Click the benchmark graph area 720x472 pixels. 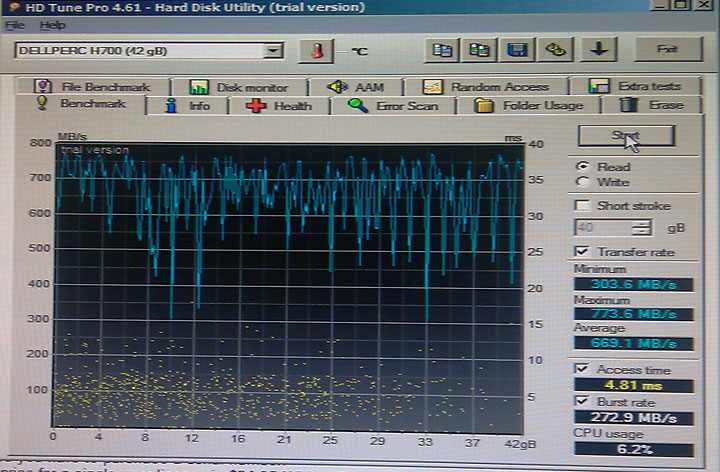tap(289, 288)
